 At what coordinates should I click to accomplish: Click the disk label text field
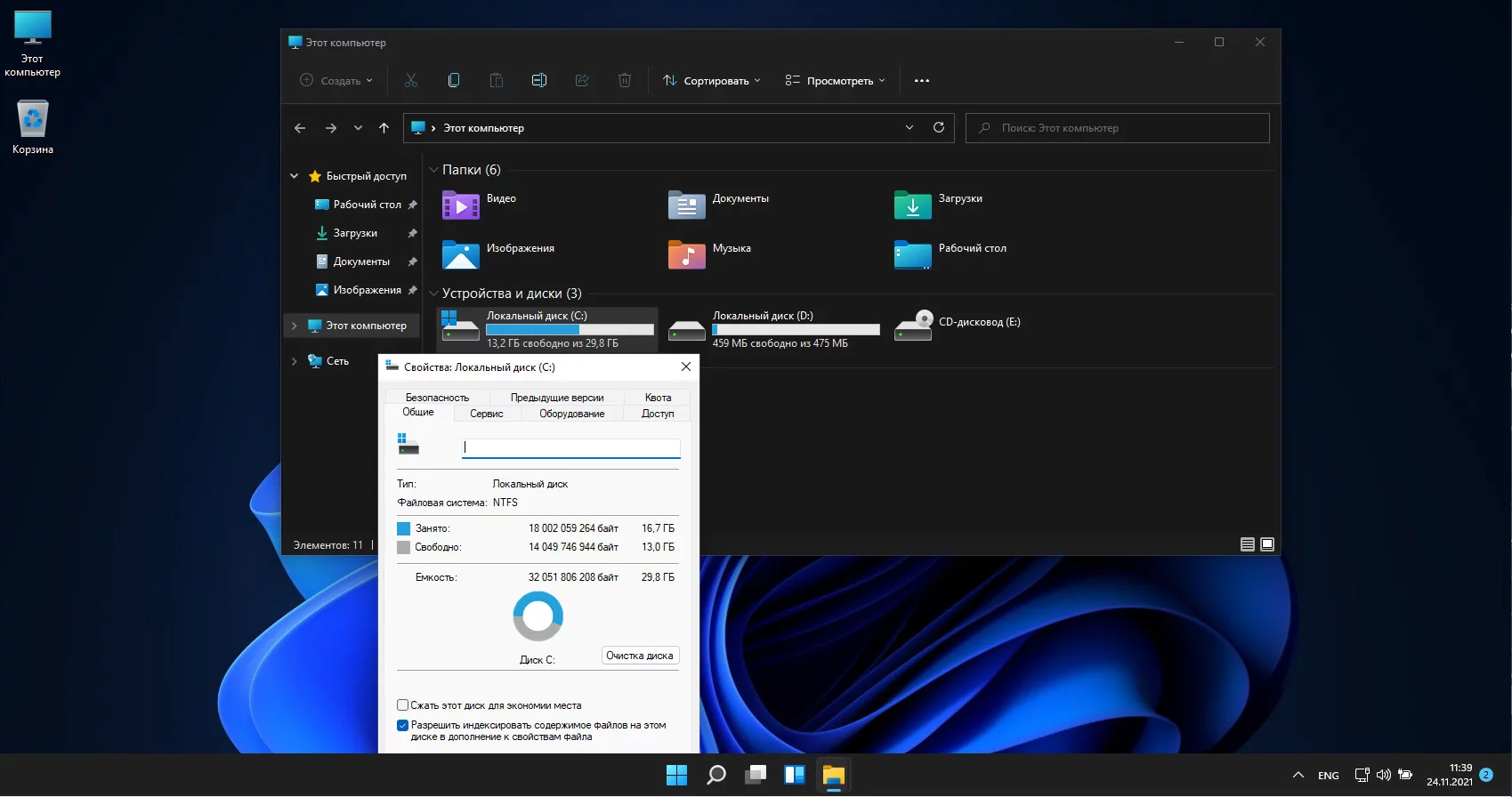[x=571, y=447]
